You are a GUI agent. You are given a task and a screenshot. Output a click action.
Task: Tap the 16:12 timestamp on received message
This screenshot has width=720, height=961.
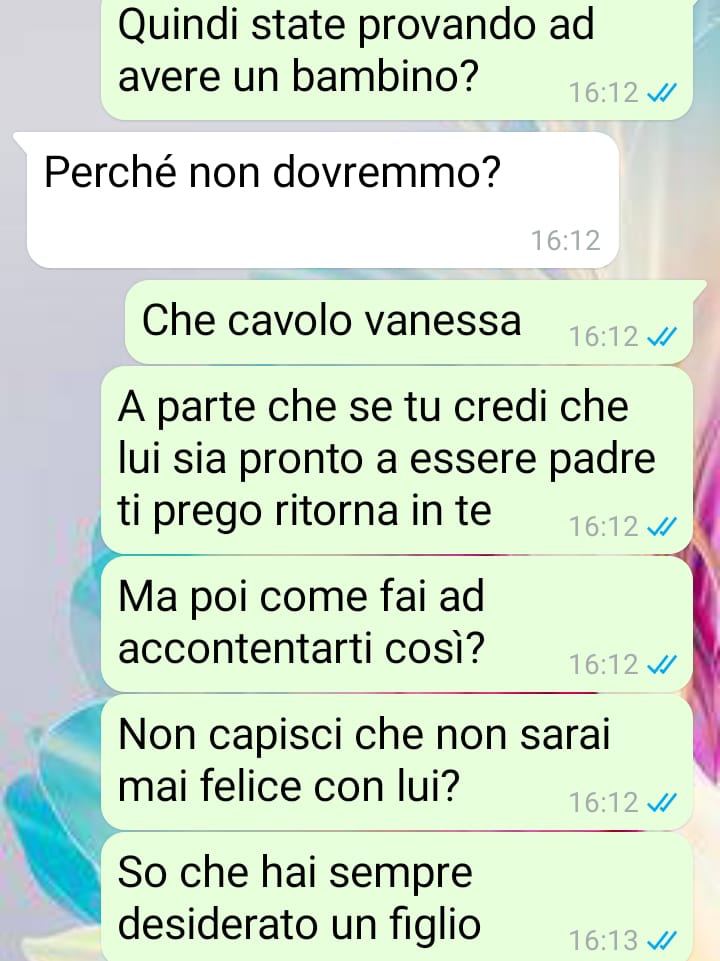565,240
